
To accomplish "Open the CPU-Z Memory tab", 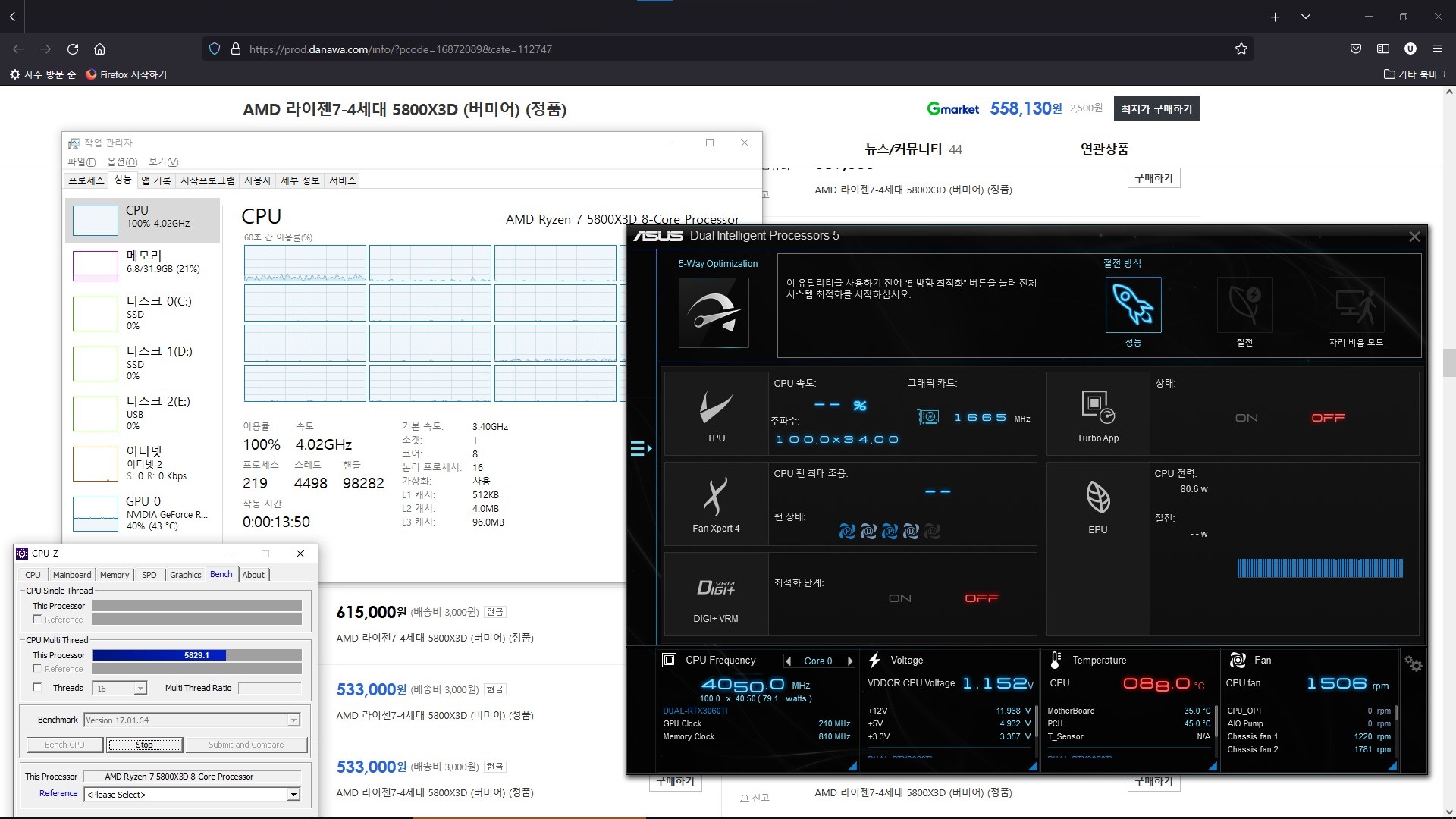I will [x=115, y=575].
